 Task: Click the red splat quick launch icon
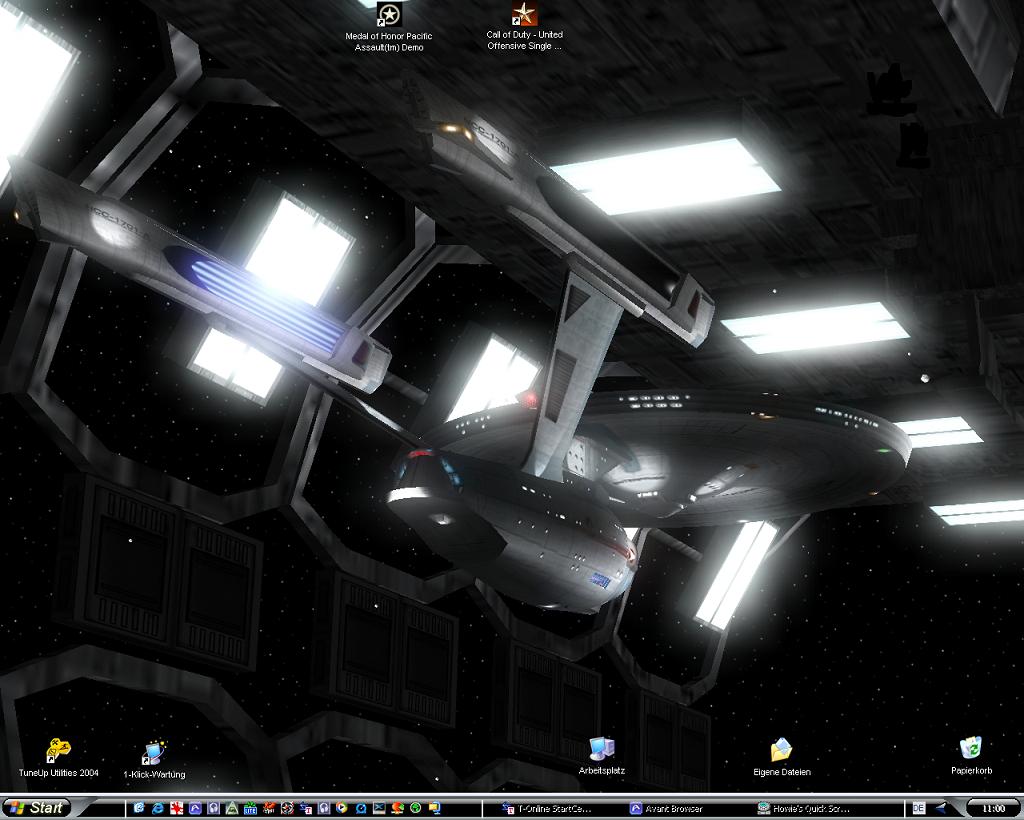tap(176, 808)
